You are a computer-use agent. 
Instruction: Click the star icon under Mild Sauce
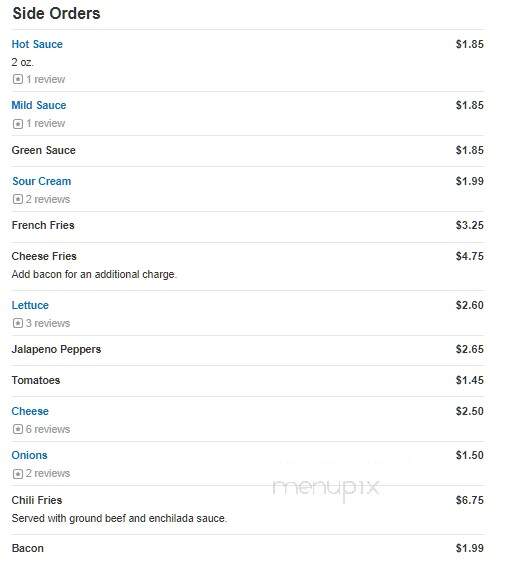tap(17, 124)
